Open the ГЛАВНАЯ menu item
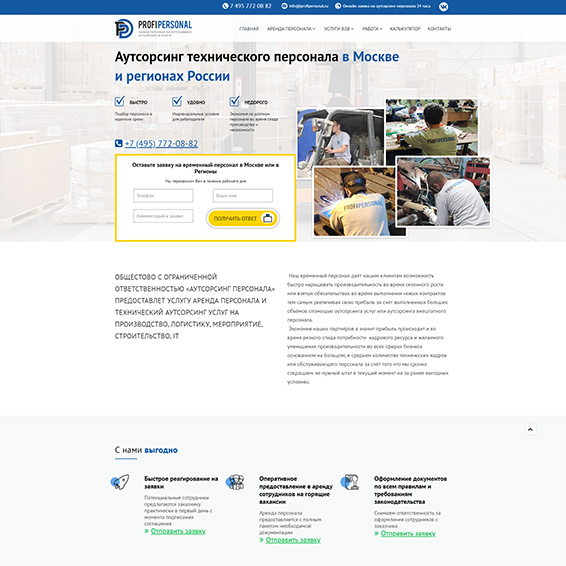This screenshot has height=566, width=566. (249, 29)
